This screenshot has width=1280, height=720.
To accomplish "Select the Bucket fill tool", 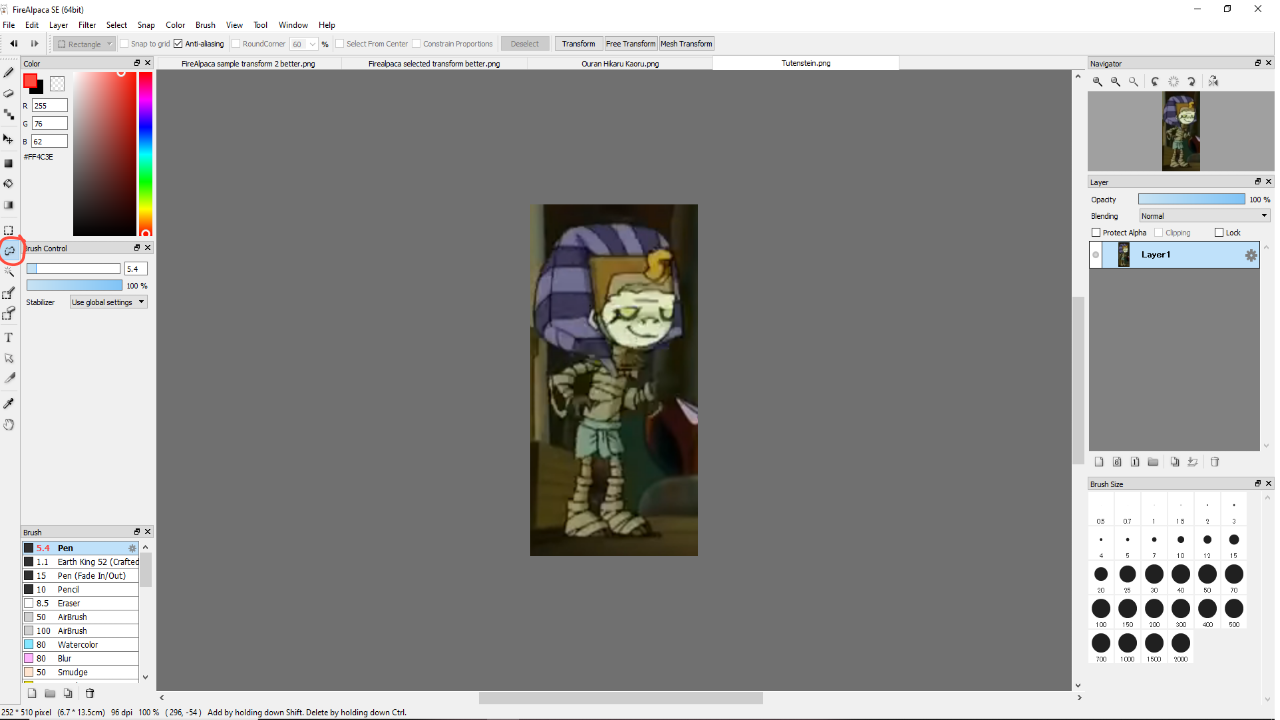I will pos(9,184).
